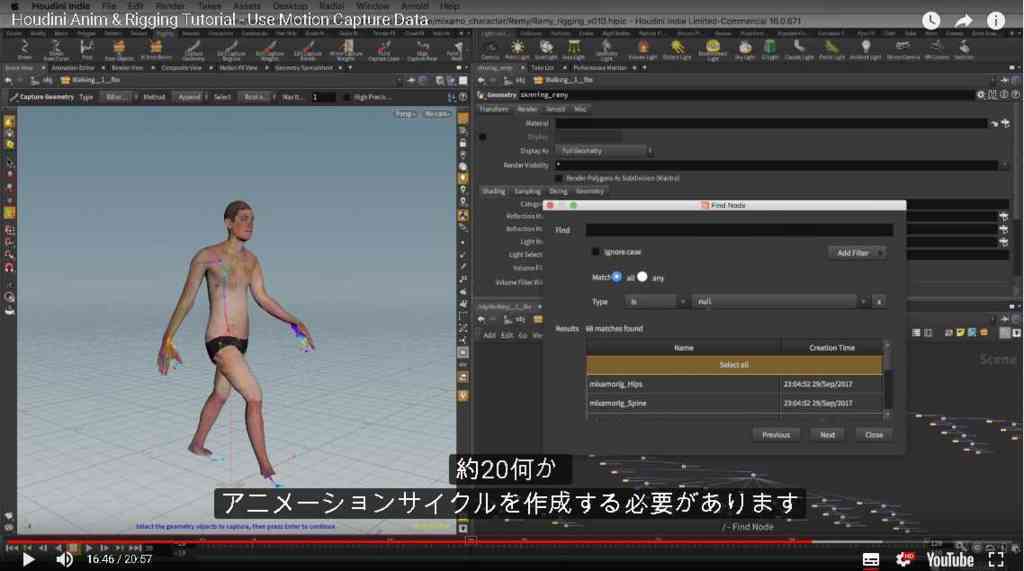Screen dimensions: 1024x571
Task: Click the Capture Geometry shelf tool
Action: 193,50
